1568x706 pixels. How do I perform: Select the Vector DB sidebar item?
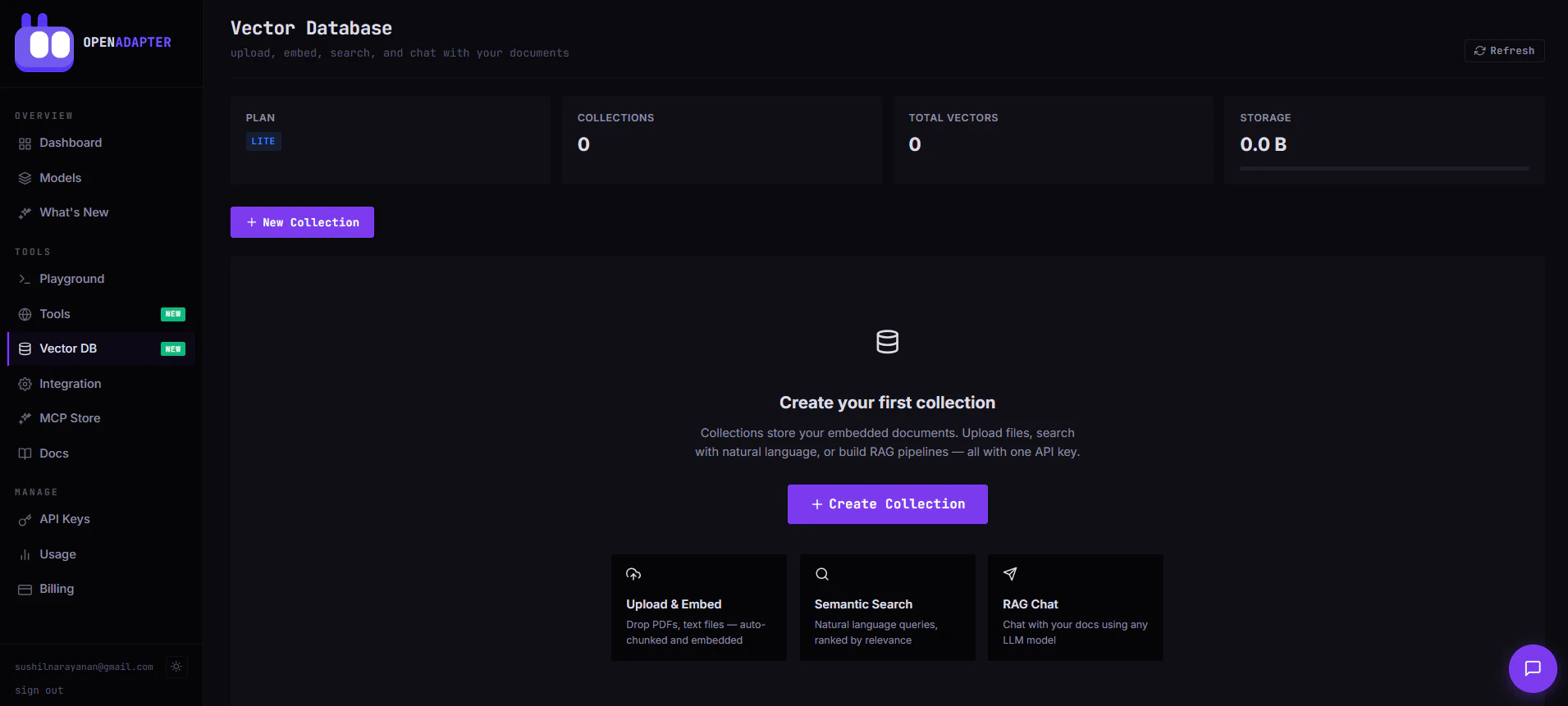pyautogui.click(x=101, y=348)
